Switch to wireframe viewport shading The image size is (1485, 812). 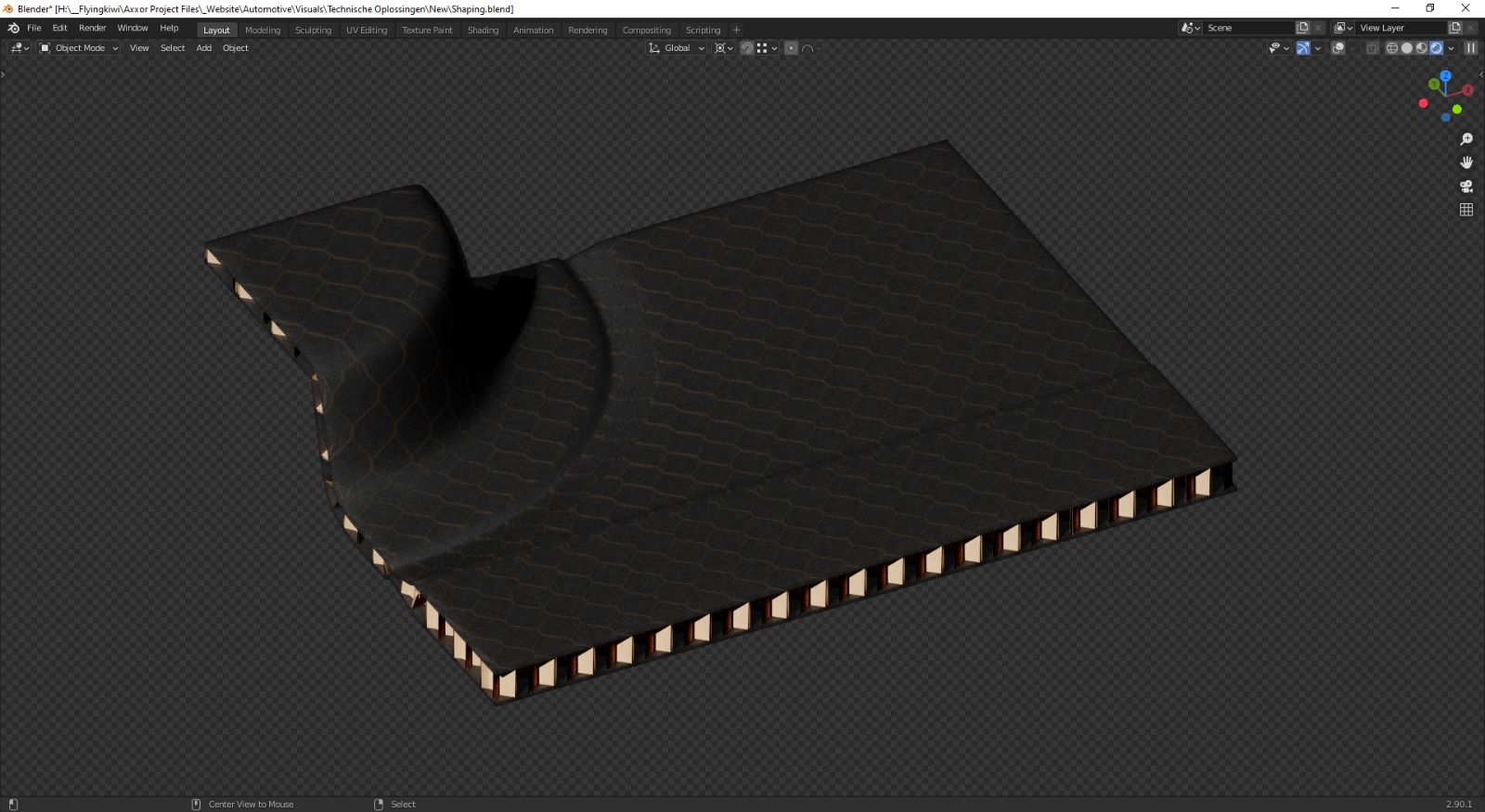coord(1392,48)
